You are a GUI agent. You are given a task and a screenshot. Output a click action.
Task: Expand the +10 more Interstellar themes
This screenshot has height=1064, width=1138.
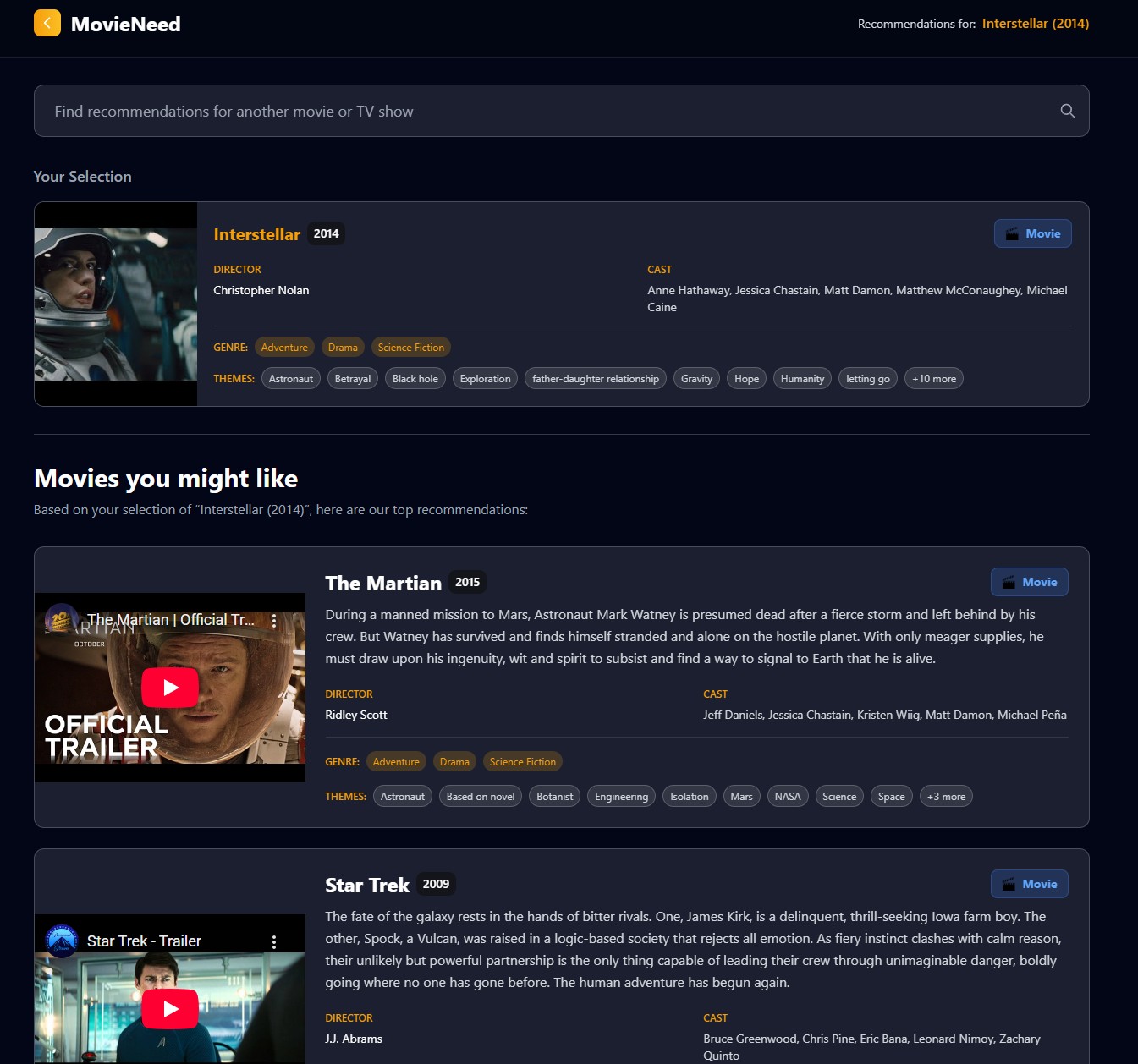[933, 379]
